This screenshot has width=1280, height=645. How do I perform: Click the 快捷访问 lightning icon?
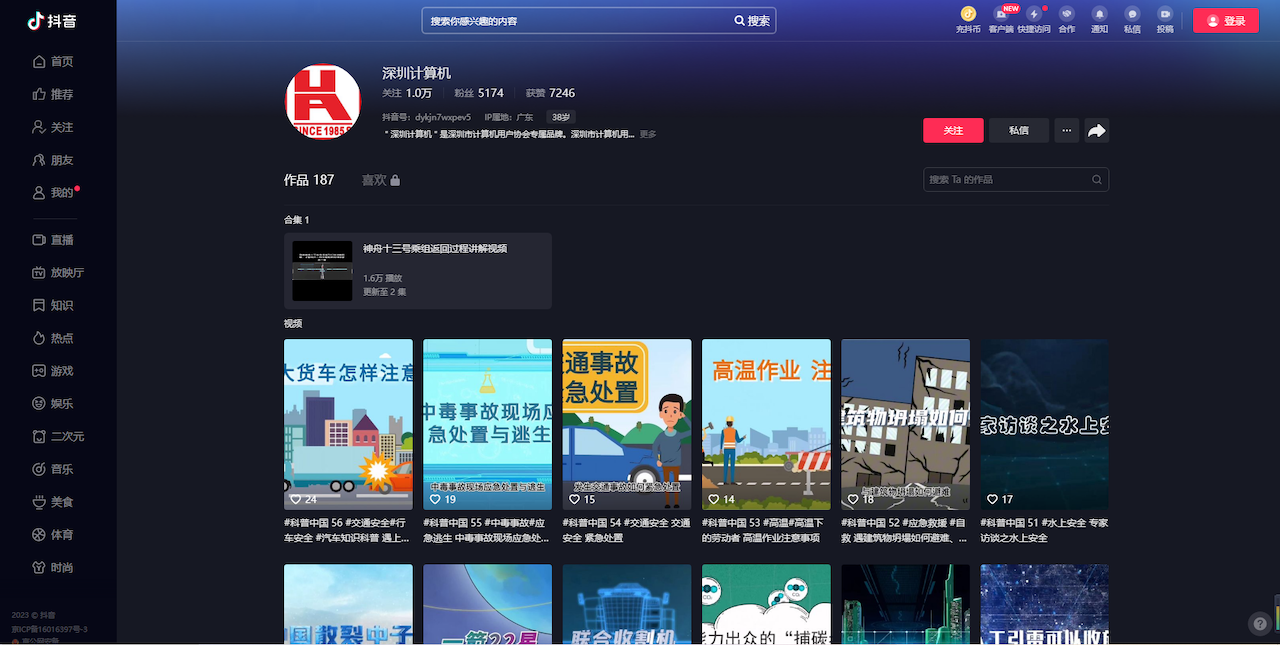[1034, 14]
